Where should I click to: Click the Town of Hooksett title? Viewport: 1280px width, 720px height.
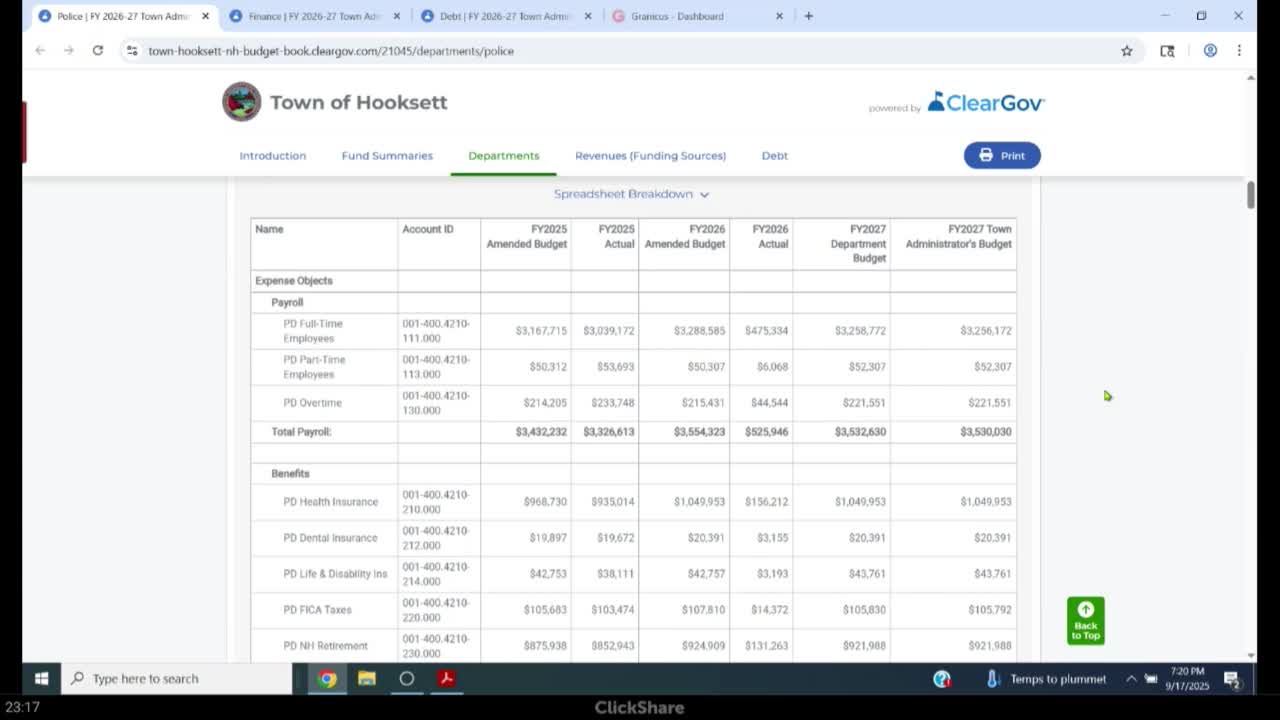(358, 102)
